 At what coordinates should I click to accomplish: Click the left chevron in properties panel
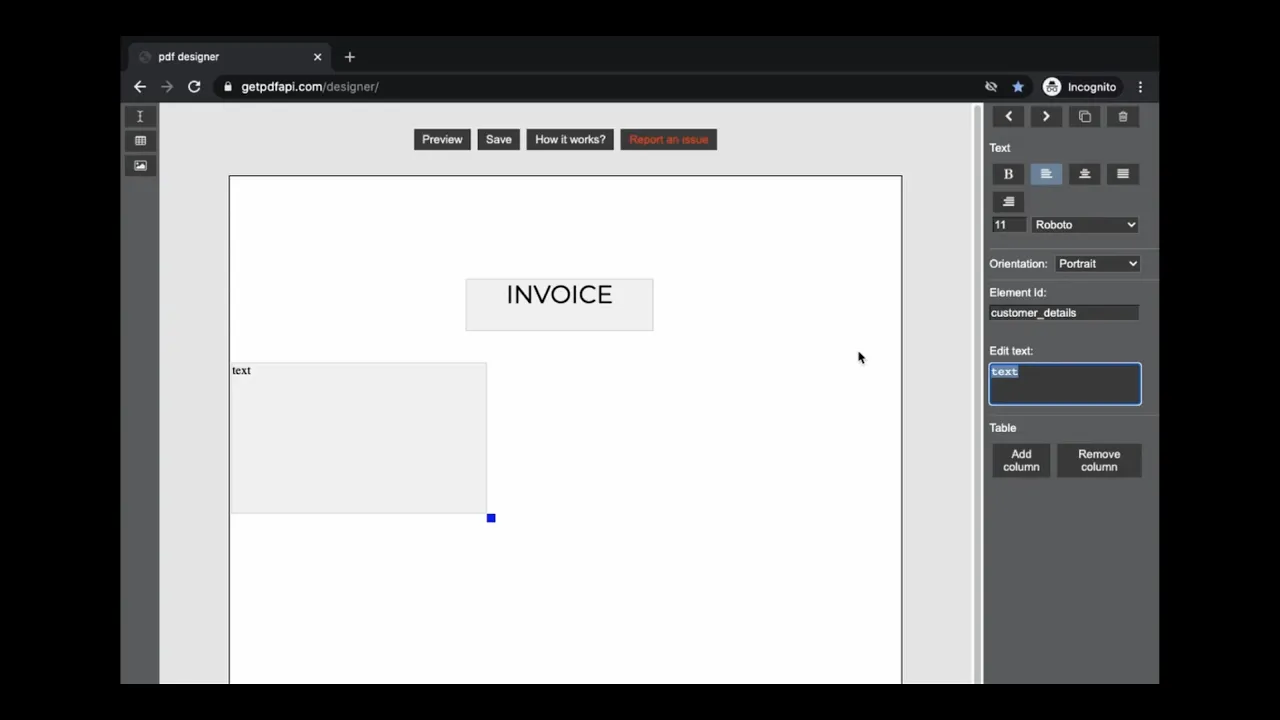point(1008,117)
